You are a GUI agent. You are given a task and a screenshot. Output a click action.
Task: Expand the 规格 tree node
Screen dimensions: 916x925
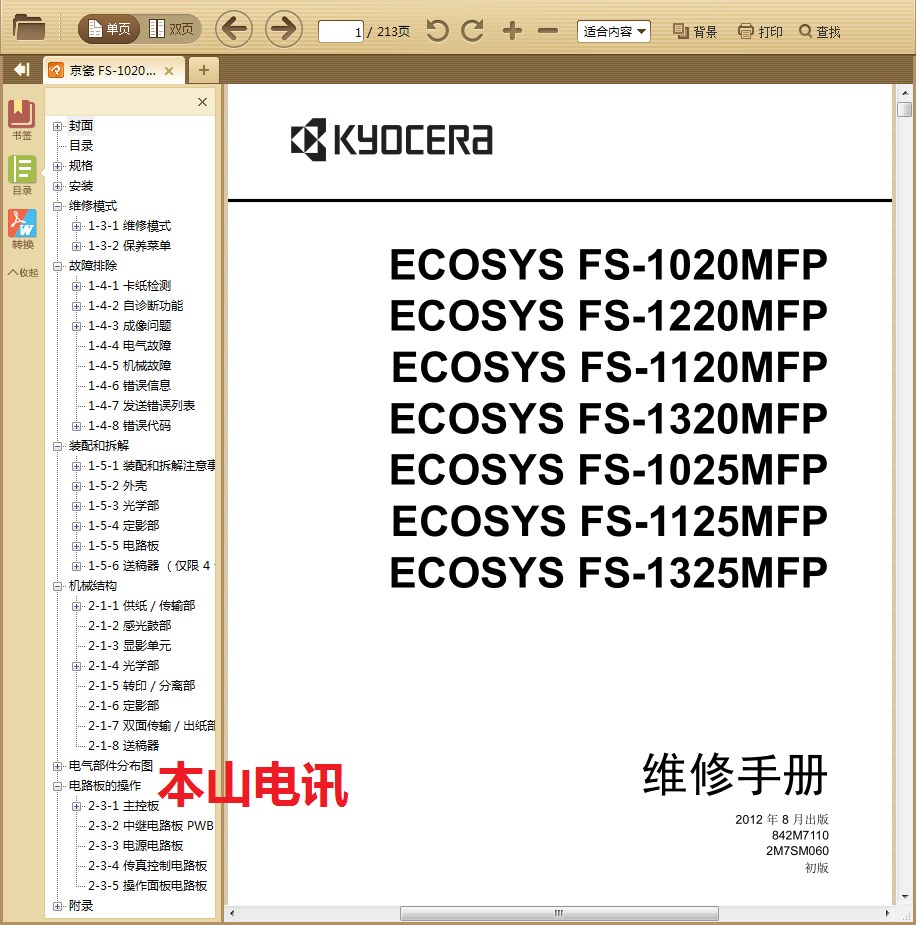tap(57, 166)
